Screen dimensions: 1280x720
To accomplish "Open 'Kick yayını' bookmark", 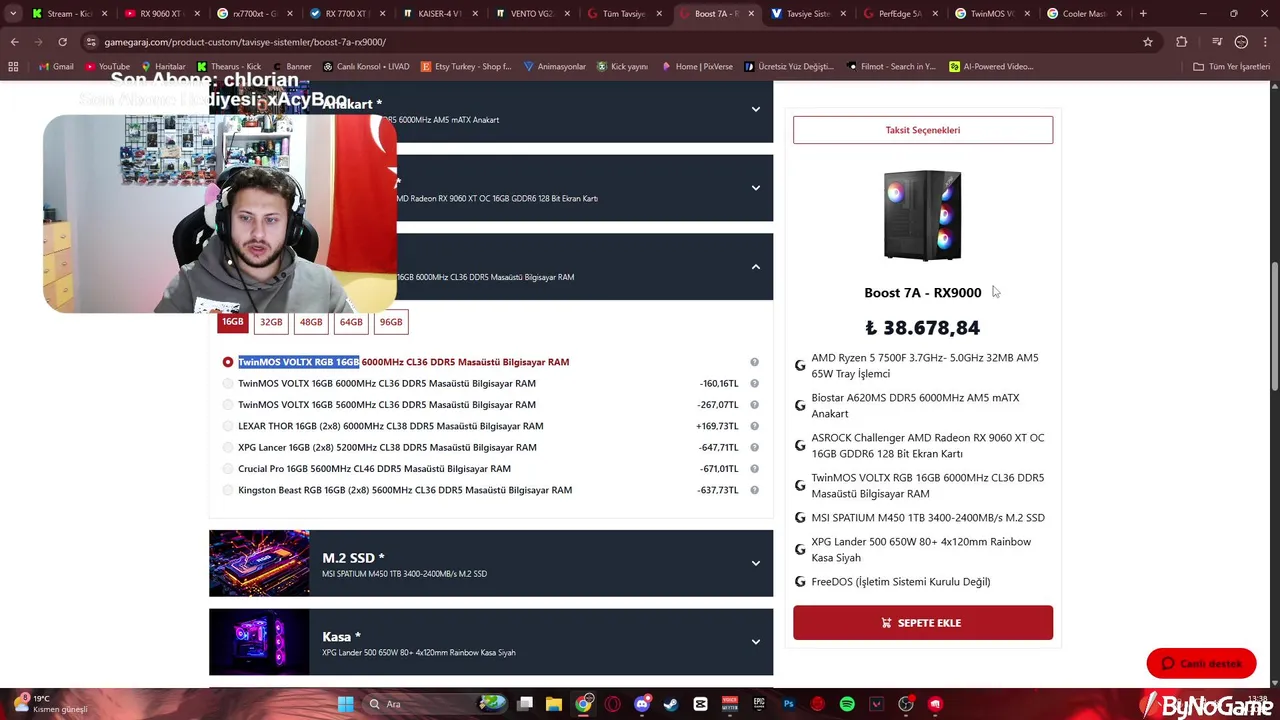I will pos(623,66).
